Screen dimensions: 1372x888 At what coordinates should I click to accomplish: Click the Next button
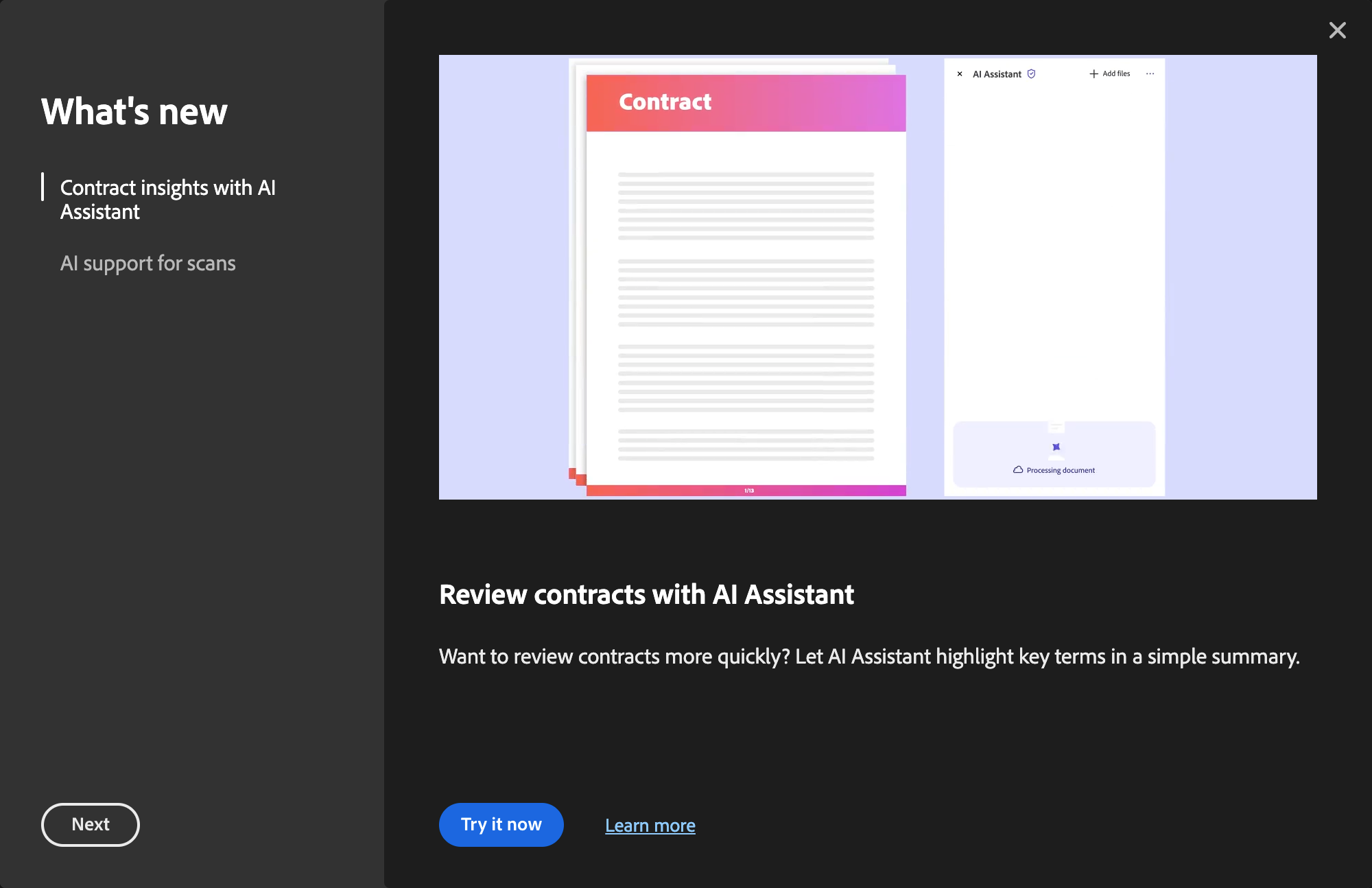[91, 824]
